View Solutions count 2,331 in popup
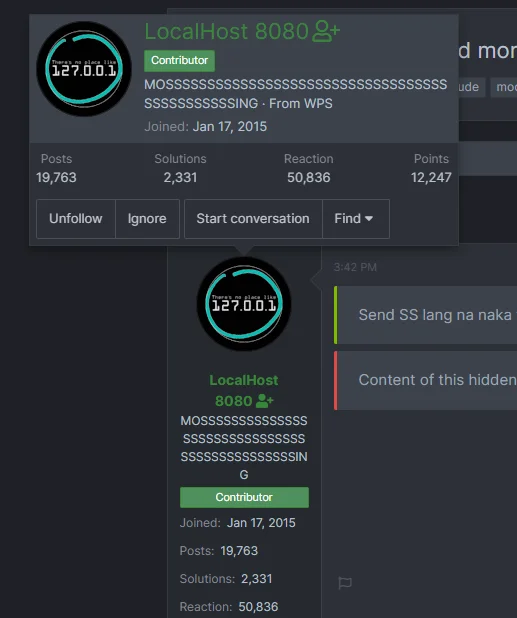The image size is (517, 618). [x=180, y=177]
